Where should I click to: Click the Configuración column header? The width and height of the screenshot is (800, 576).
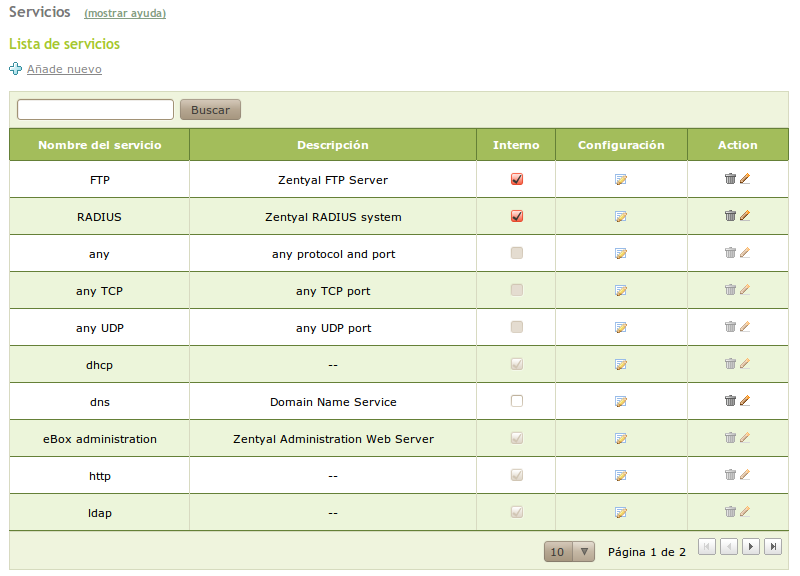pyautogui.click(x=621, y=145)
